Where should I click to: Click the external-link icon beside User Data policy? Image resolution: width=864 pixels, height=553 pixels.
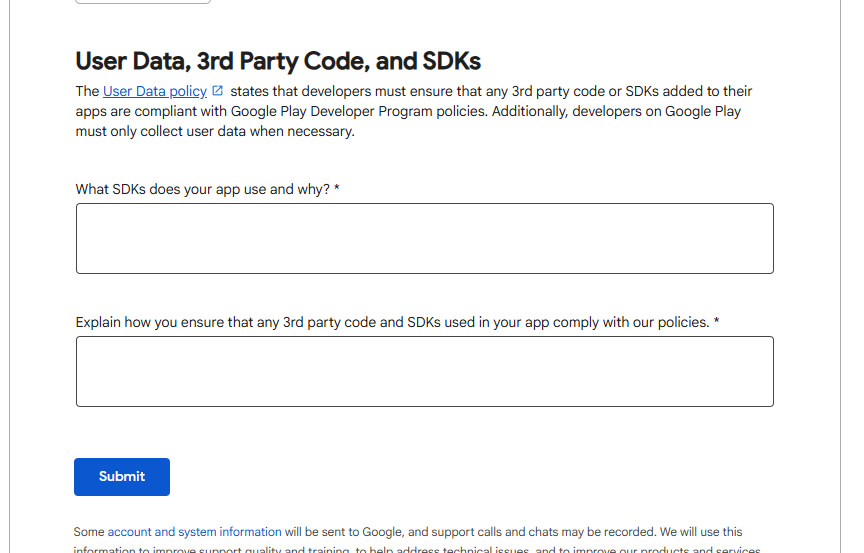click(x=218, y=91)
